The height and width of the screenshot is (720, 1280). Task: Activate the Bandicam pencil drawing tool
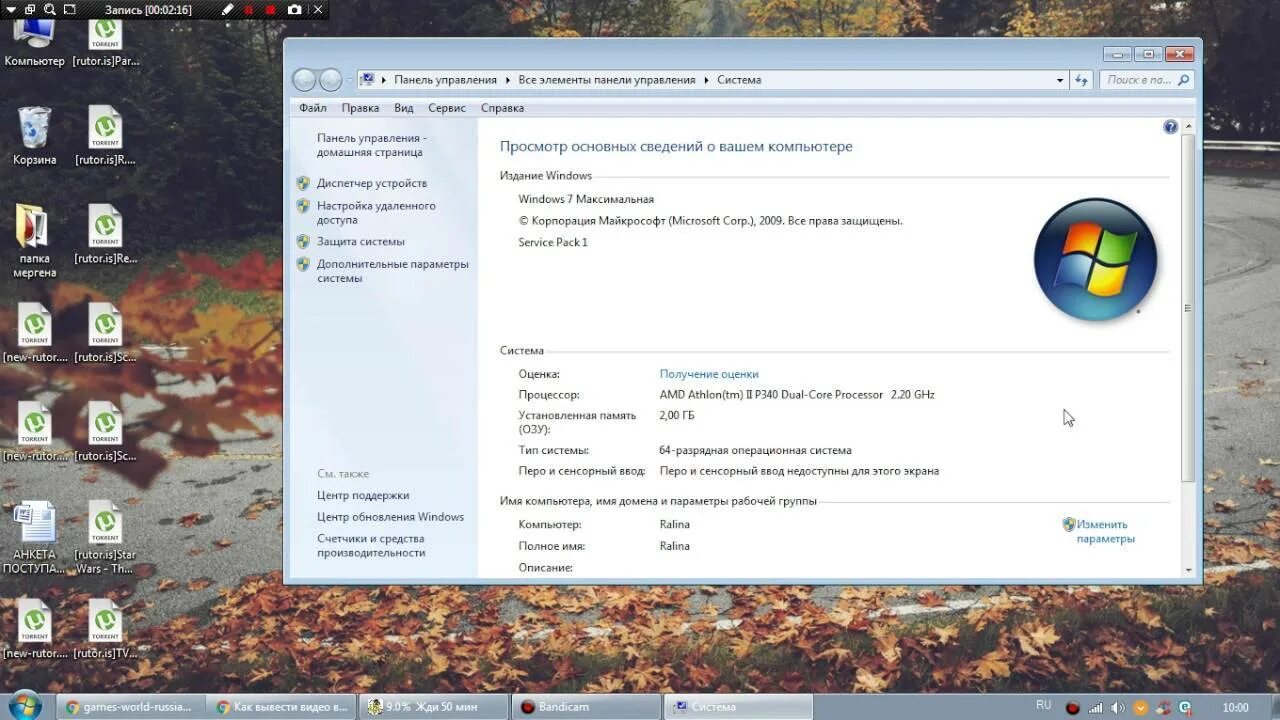click(227, 10)
